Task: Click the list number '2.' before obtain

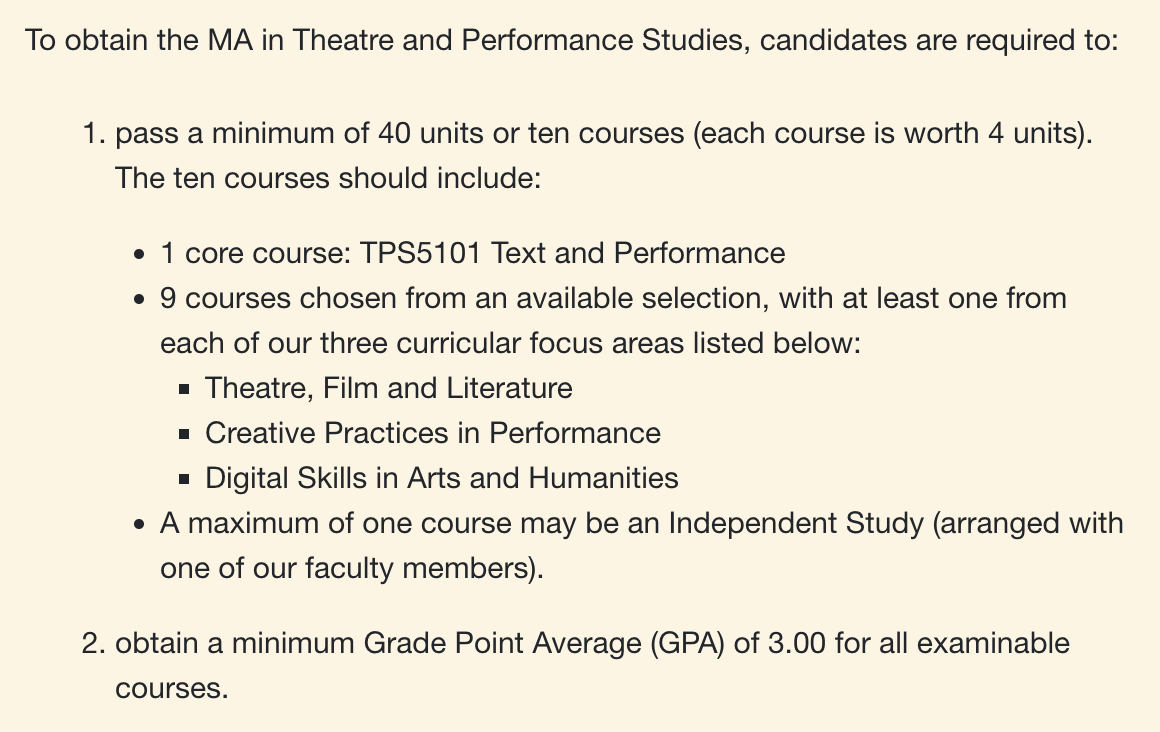Action: pos(94,643)
